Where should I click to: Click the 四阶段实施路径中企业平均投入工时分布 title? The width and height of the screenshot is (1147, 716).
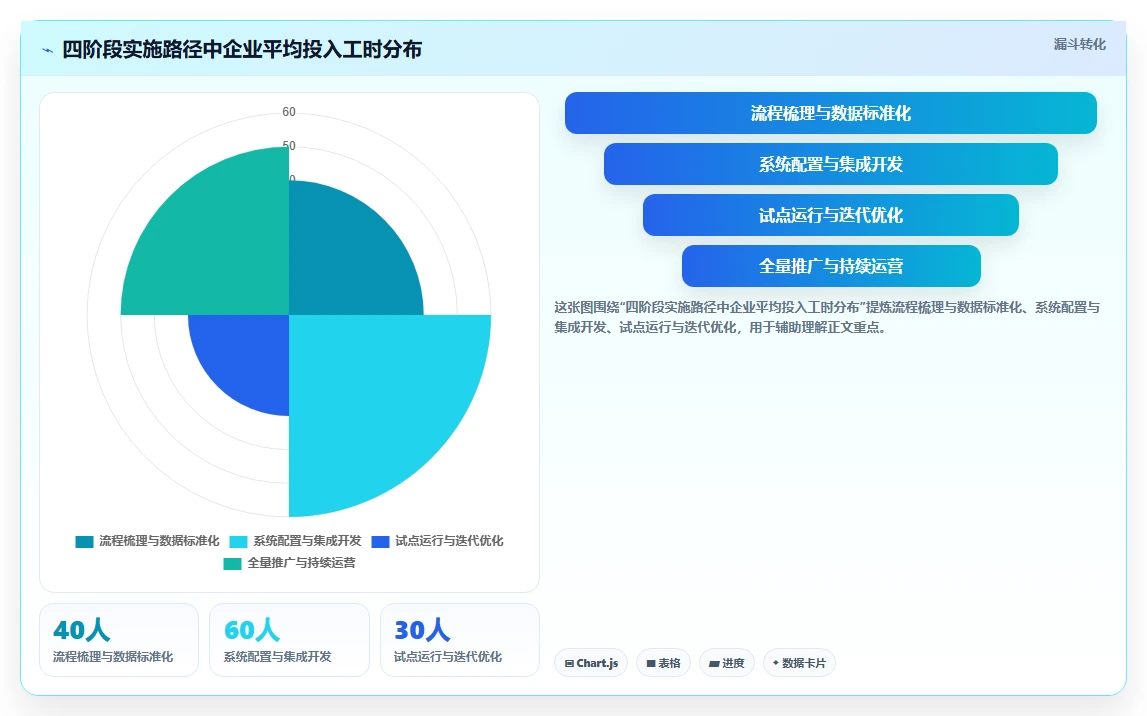tap(242, 50)
